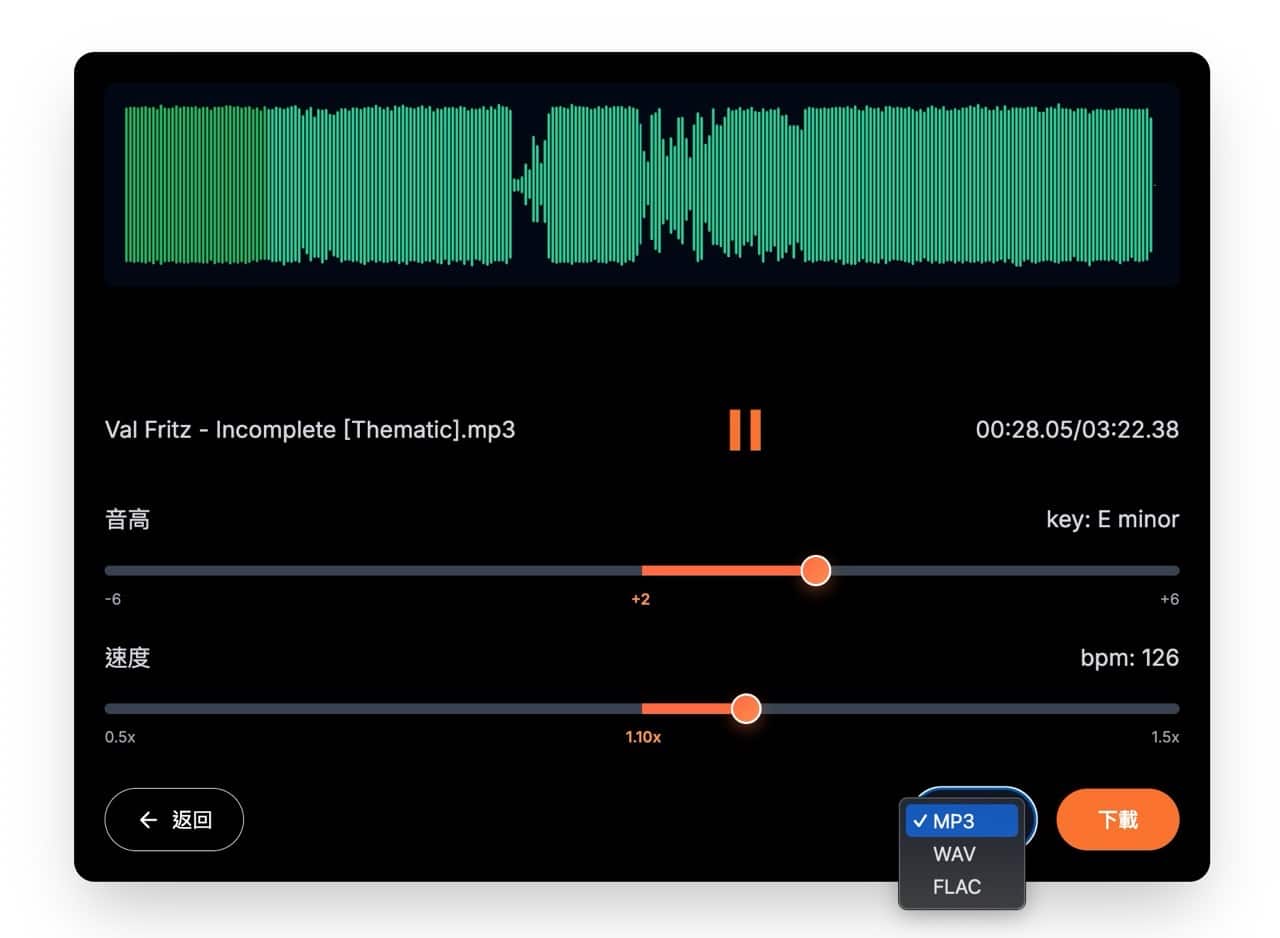
Task: Click the track filename Val Fritz - Incomplete
Action: point(310,430)
